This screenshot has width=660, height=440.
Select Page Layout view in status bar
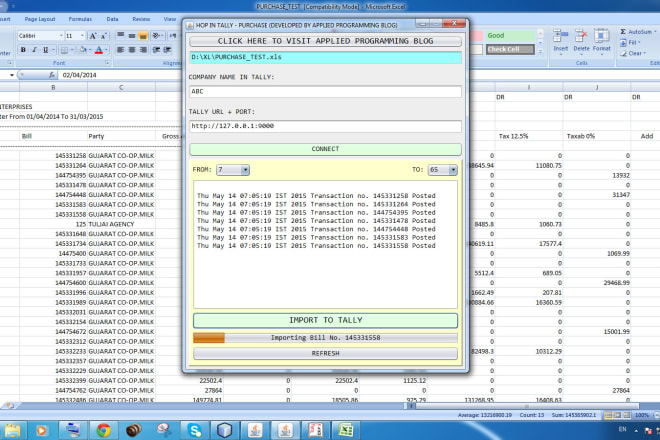(617, 415)
